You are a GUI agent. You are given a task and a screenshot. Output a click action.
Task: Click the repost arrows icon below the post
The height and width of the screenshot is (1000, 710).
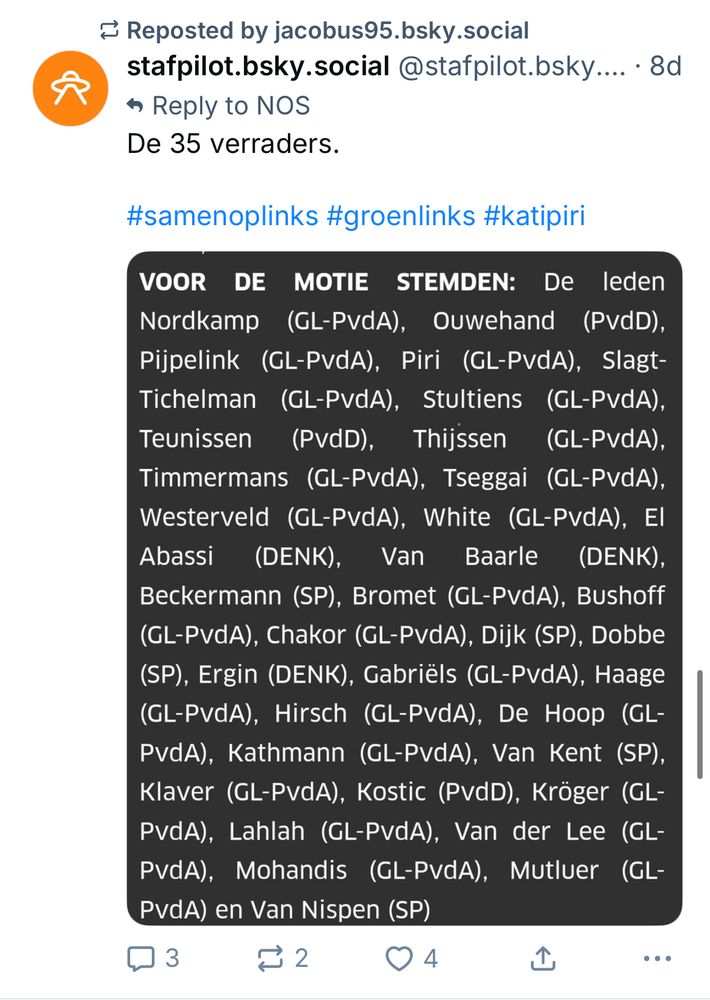(x=270, y=959)
